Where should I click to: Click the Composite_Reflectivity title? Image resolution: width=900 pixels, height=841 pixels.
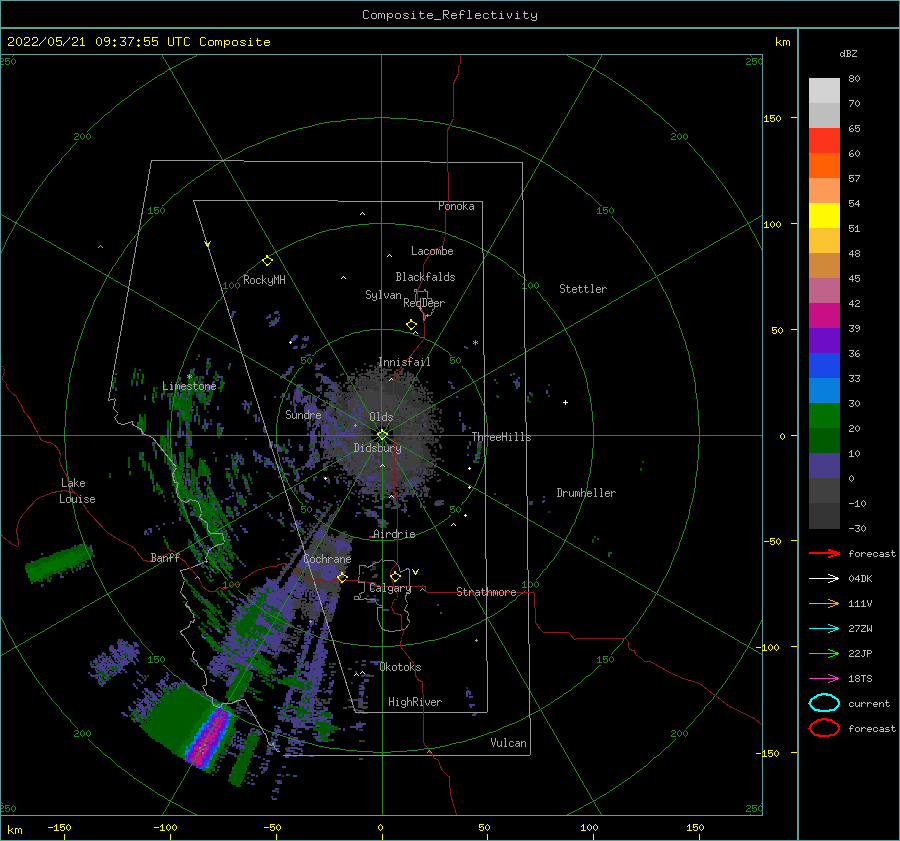click(450, 15)
